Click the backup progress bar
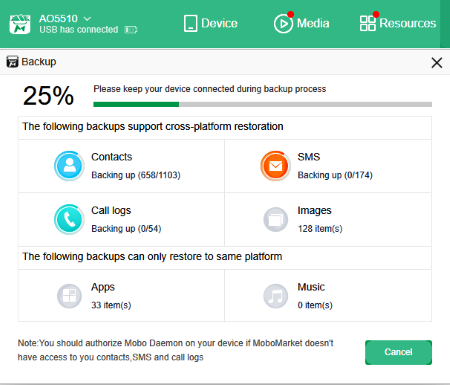Image resolution: width=450 pixels, height=385 pixels. (263, 105)
